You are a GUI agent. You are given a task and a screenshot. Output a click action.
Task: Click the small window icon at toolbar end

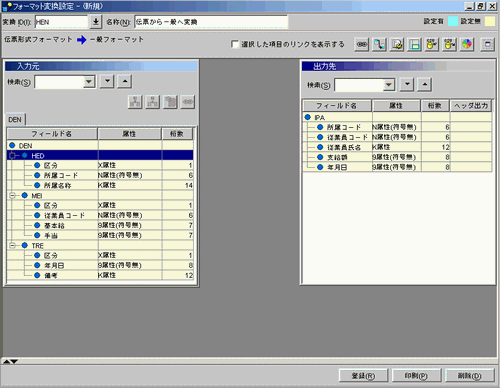487,44
